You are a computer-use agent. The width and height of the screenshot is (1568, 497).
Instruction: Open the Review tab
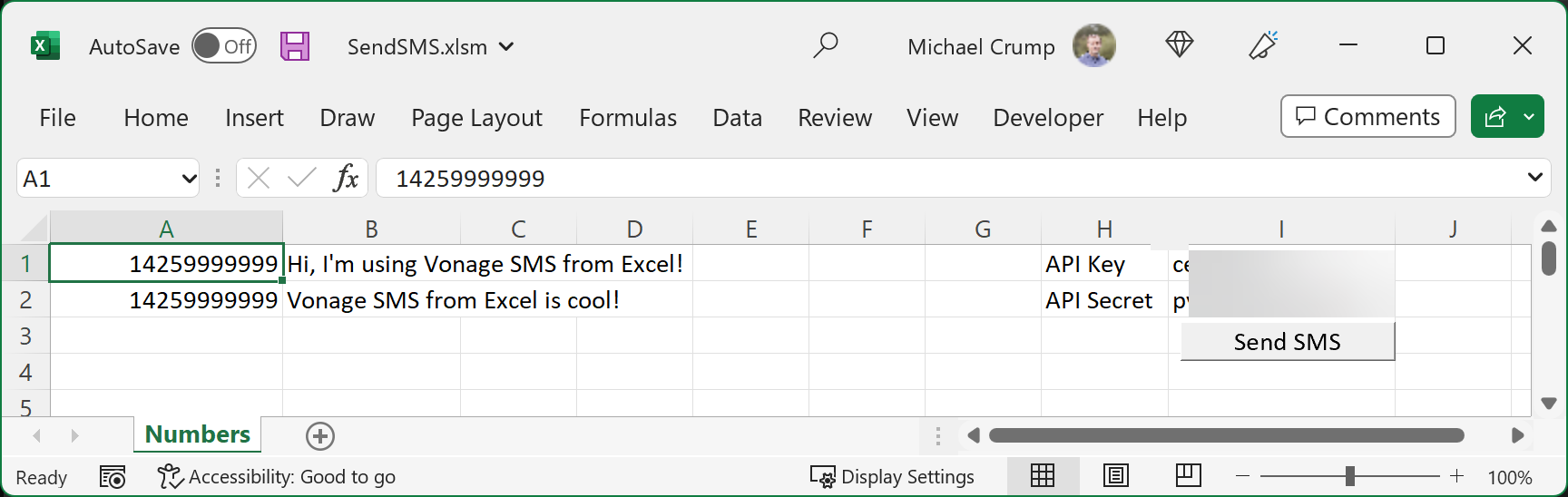pos(835,118)
